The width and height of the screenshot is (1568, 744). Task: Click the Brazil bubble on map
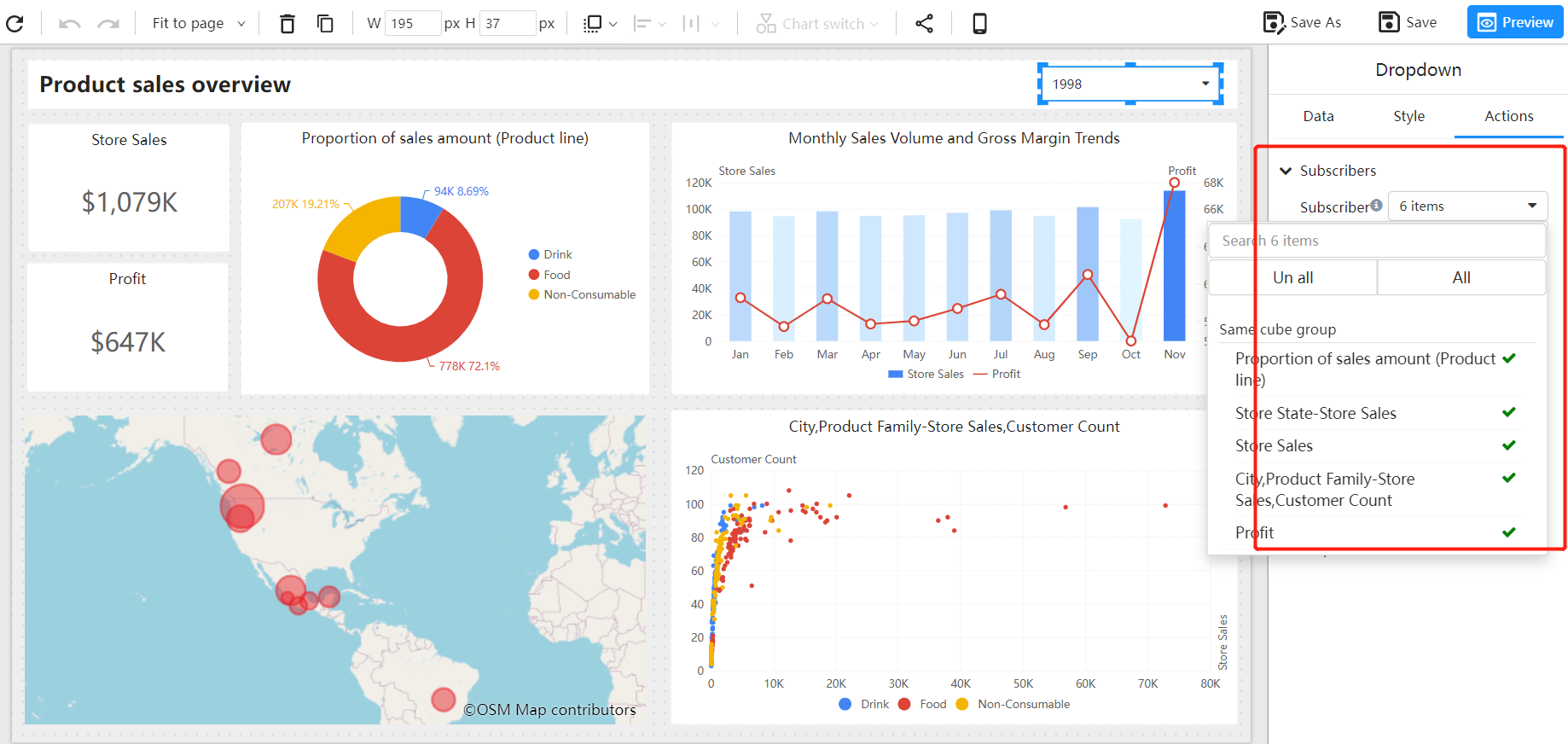[x=444, y=700]
